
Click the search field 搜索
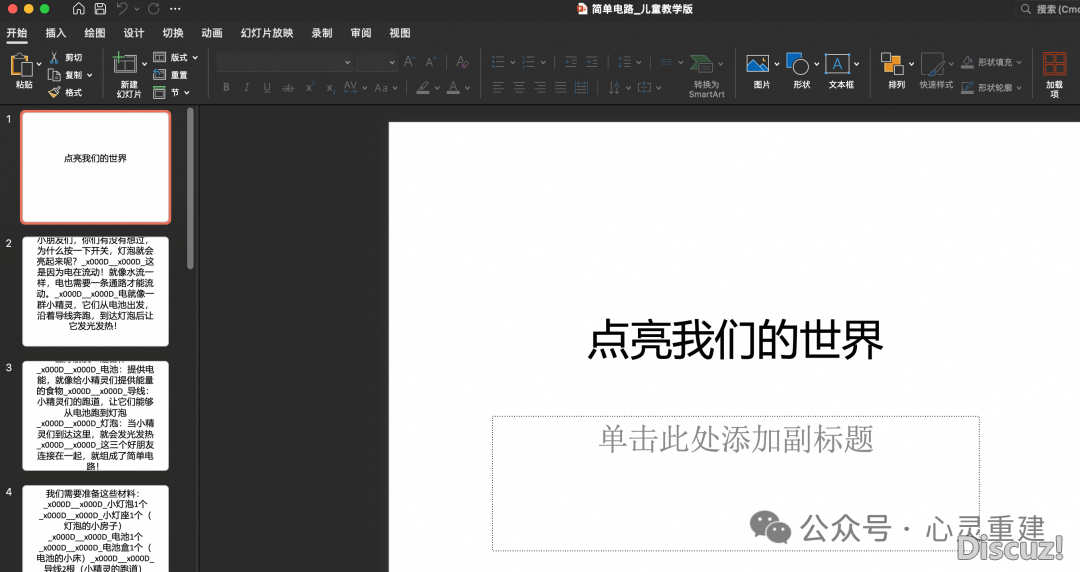tap(1049, 9)
